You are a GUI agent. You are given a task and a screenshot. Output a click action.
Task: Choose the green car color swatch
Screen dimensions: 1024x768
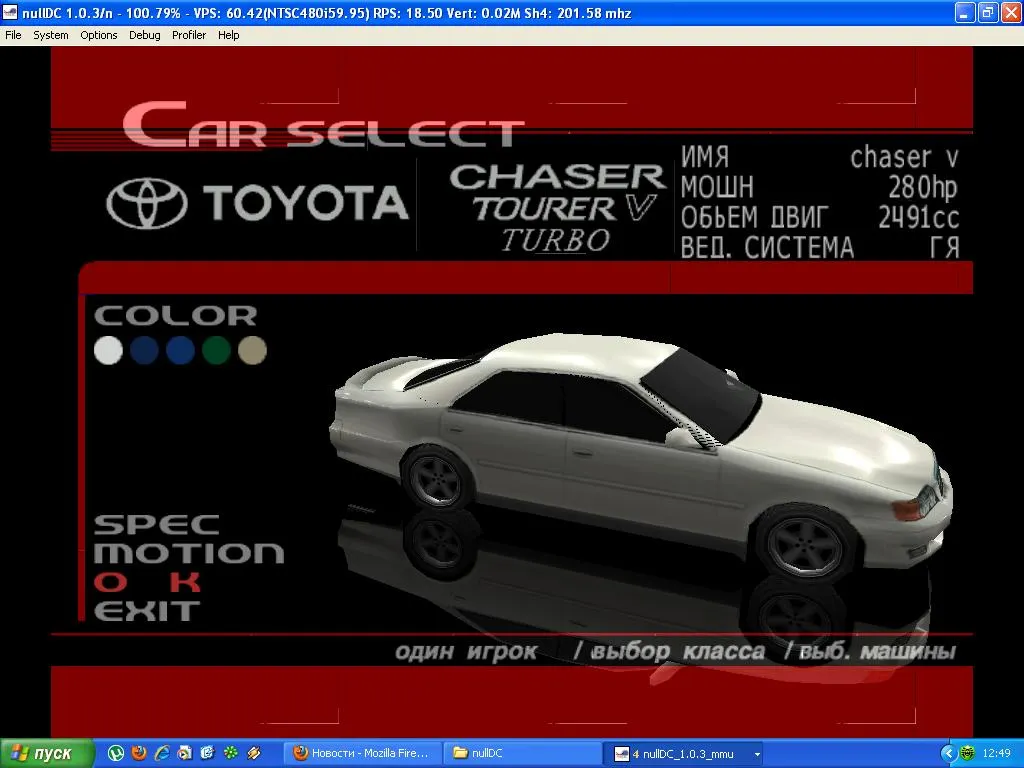[x=216, y=350]
